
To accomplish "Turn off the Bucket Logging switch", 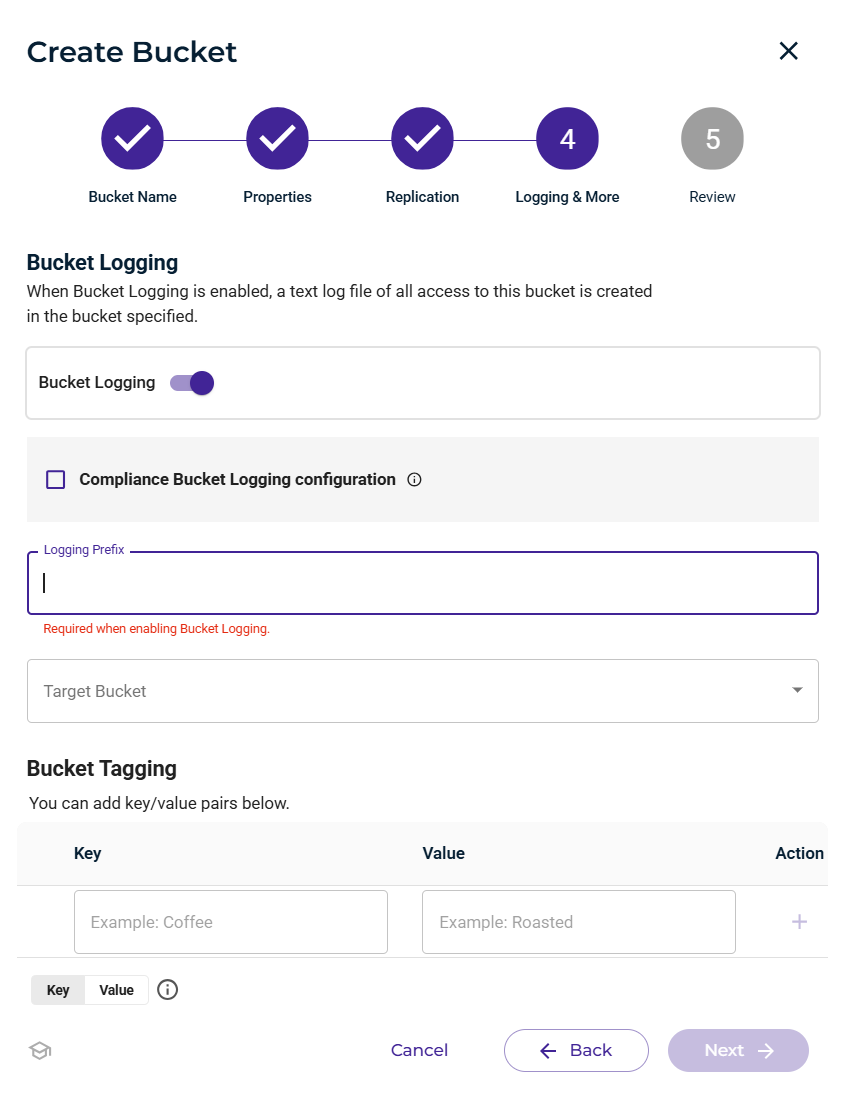I will pos(192,383).
